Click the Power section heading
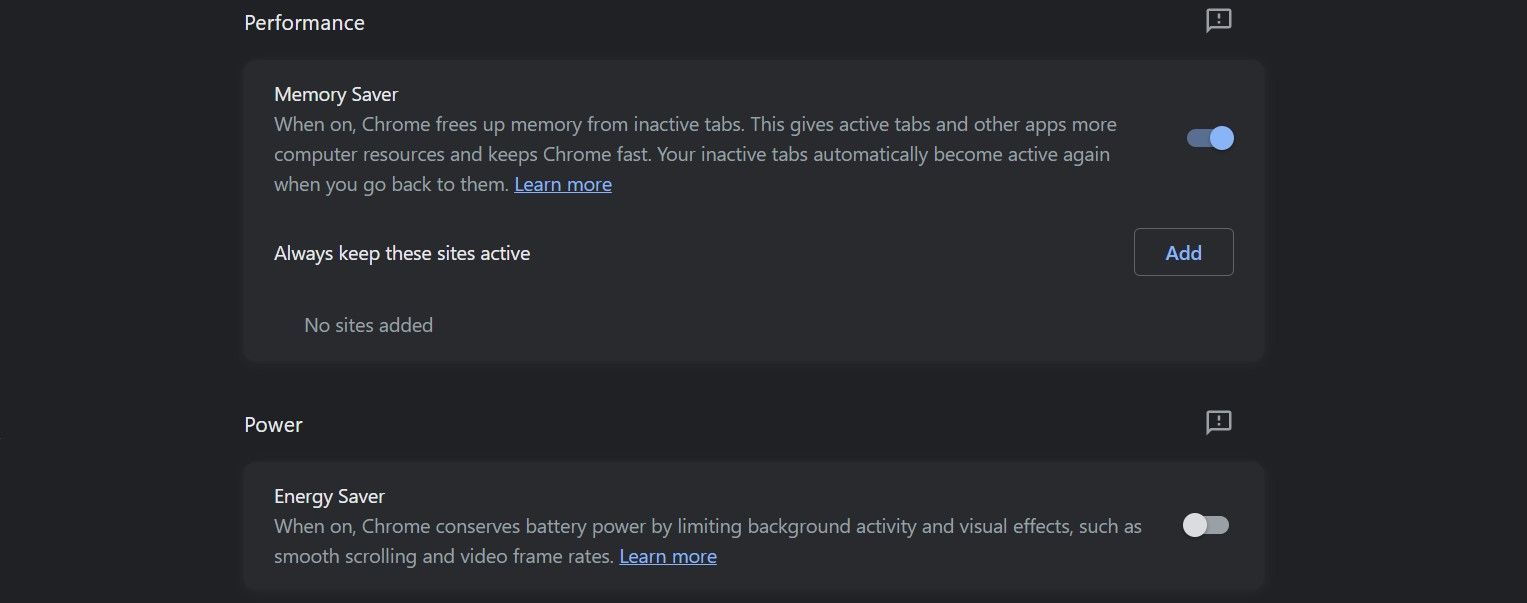This screenshot has height=603, width=1527. [273, 424]
